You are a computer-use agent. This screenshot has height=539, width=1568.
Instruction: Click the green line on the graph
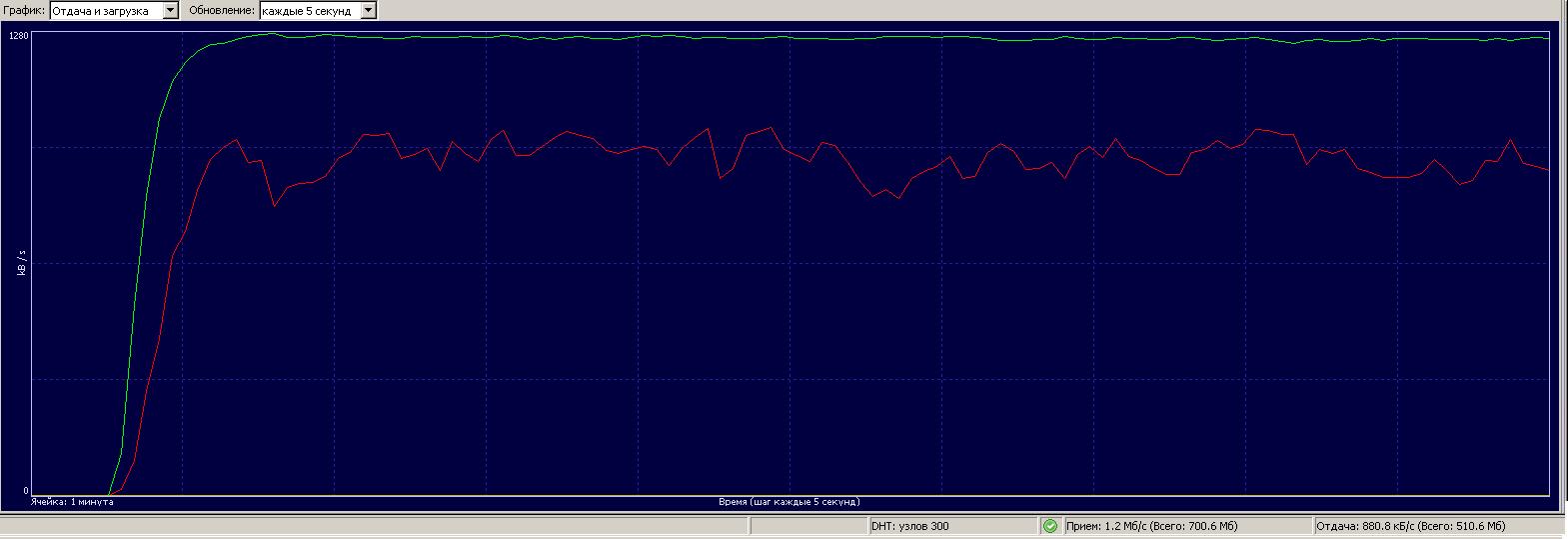(x=799, y=38)
